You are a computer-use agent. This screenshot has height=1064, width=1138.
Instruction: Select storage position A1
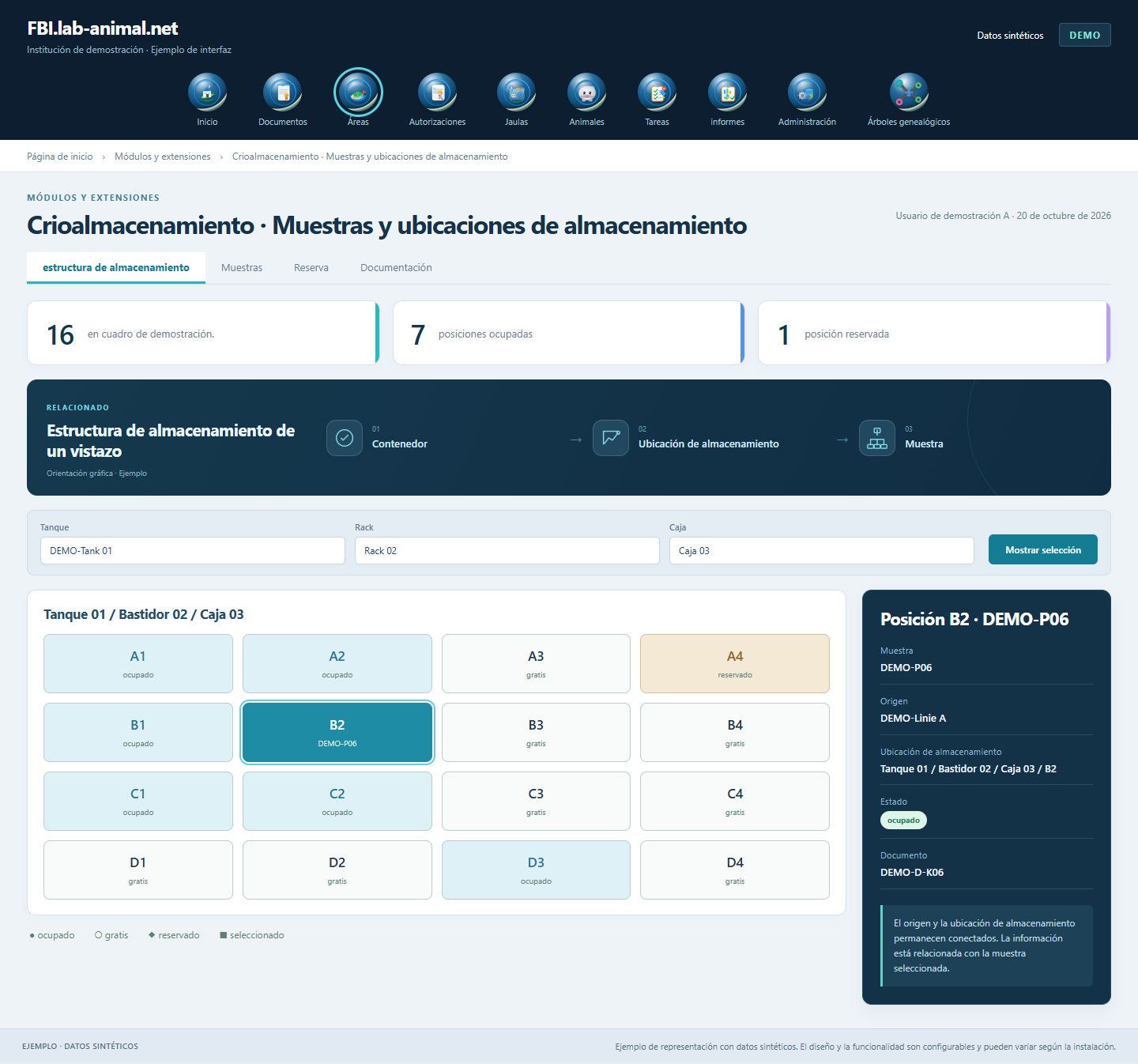pos(138,664)
